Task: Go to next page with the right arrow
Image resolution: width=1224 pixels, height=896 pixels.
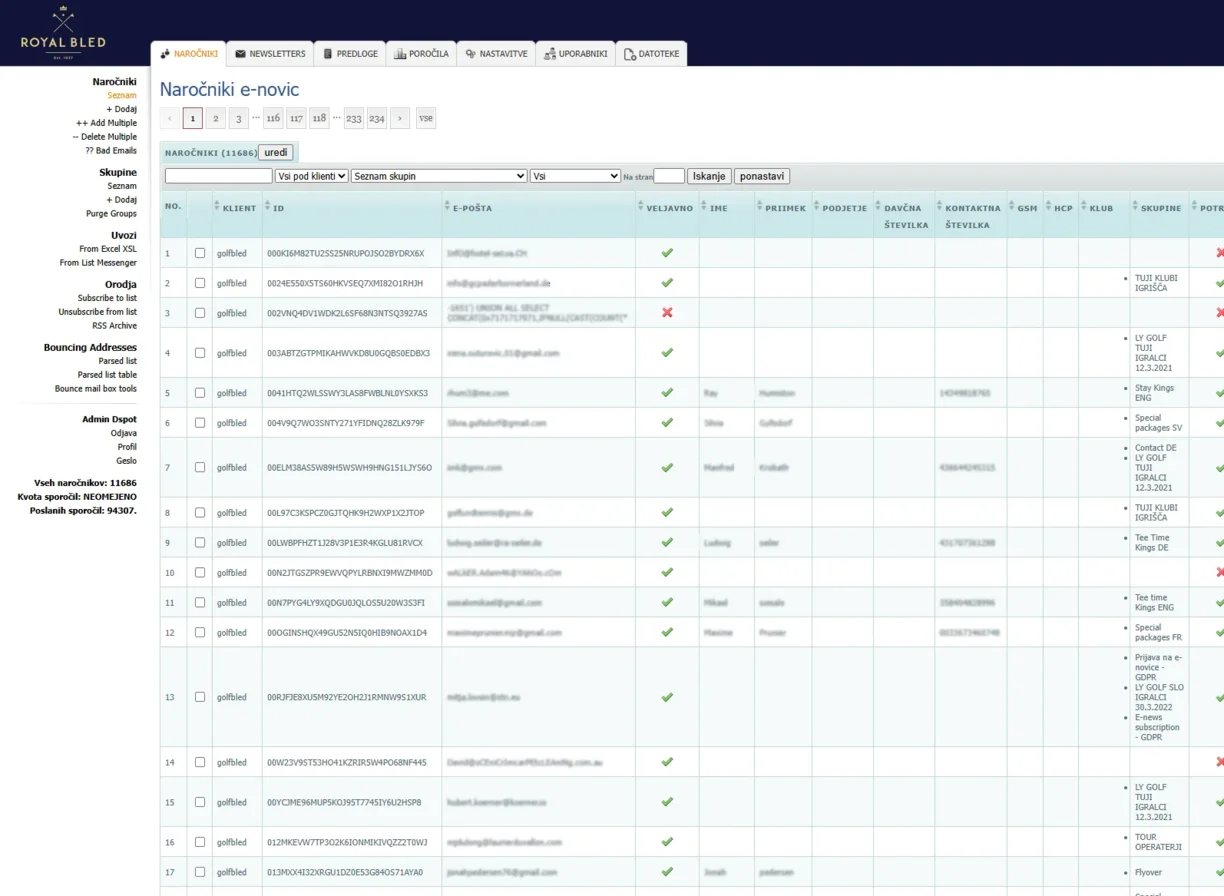Action: [x=400, y=118]
